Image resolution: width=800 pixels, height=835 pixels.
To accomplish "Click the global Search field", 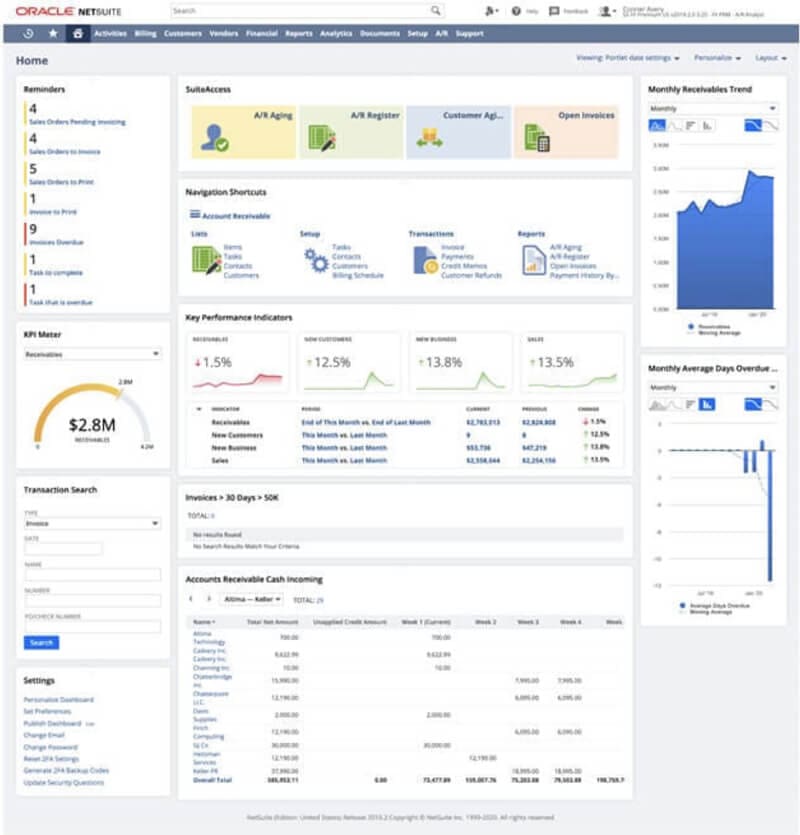I will (307, 11).
